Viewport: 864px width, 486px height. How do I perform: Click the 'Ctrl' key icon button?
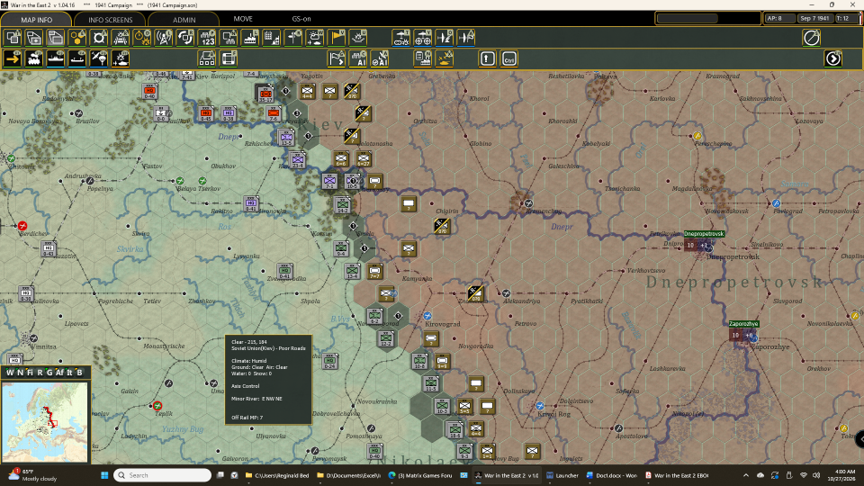pyautogui.click(x=509, y=58)
